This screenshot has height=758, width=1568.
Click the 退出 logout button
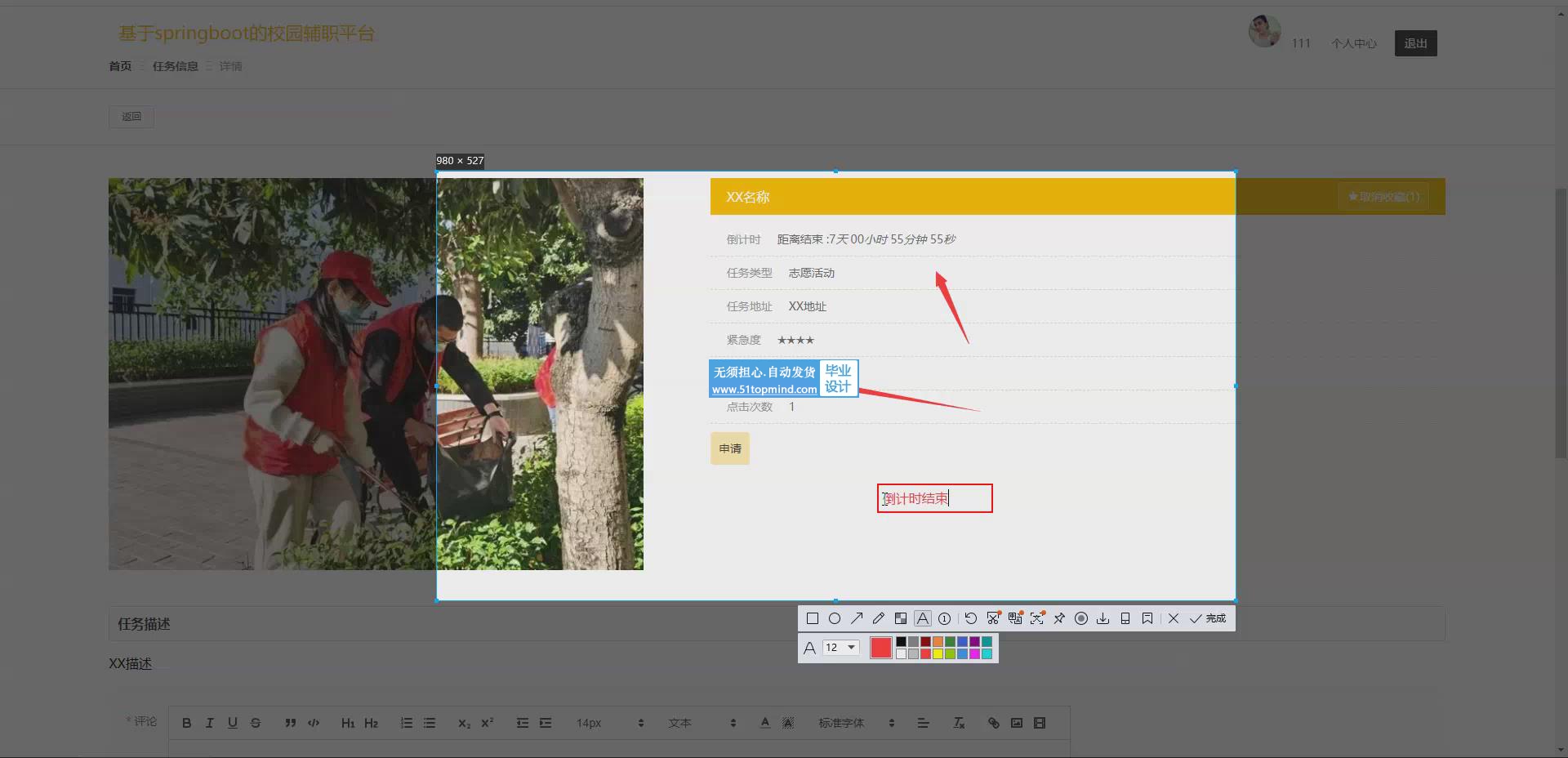pos(1415,43)
